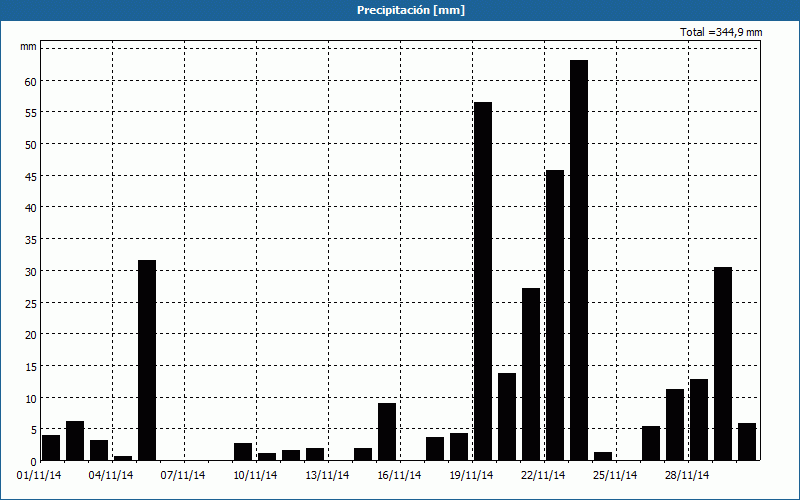Click the 'mm' unit label above the y-axis

[28, 47]
